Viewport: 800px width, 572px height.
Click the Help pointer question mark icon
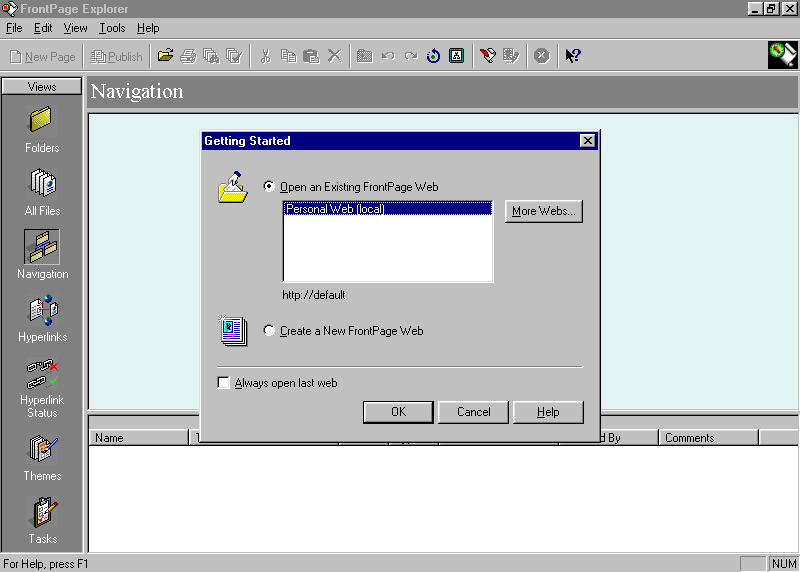point(572,56)
